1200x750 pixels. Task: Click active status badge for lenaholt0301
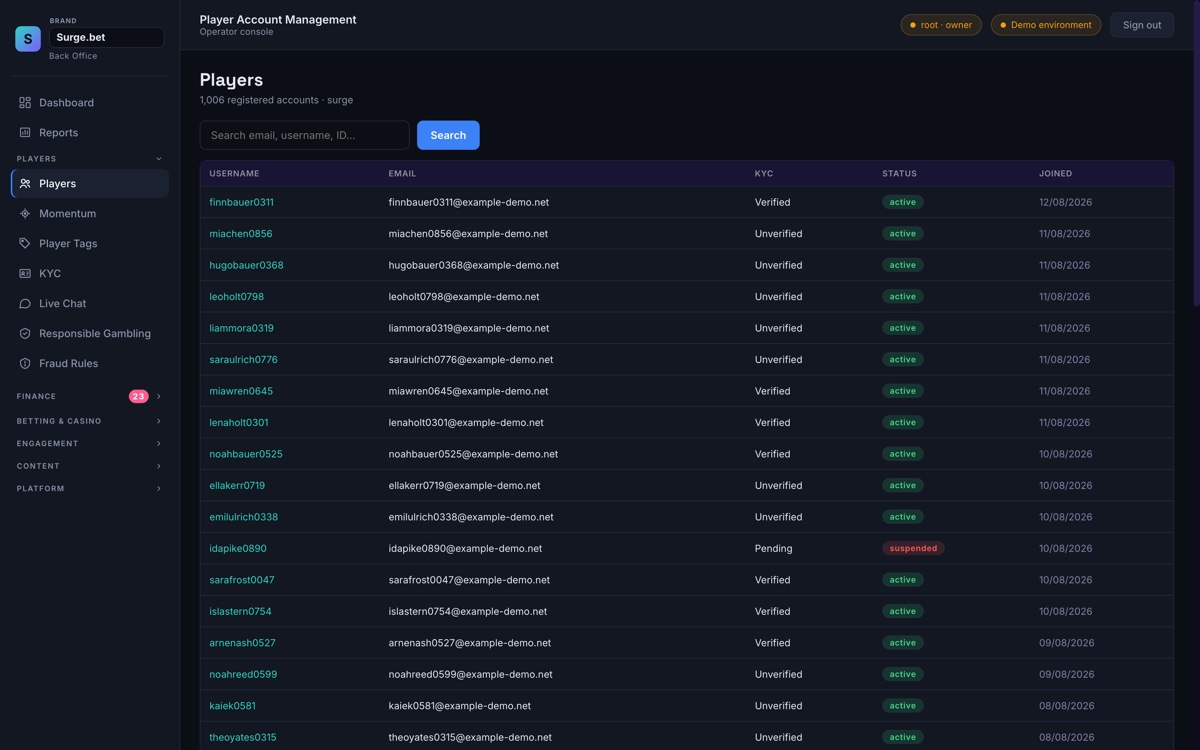click(903, 423)
